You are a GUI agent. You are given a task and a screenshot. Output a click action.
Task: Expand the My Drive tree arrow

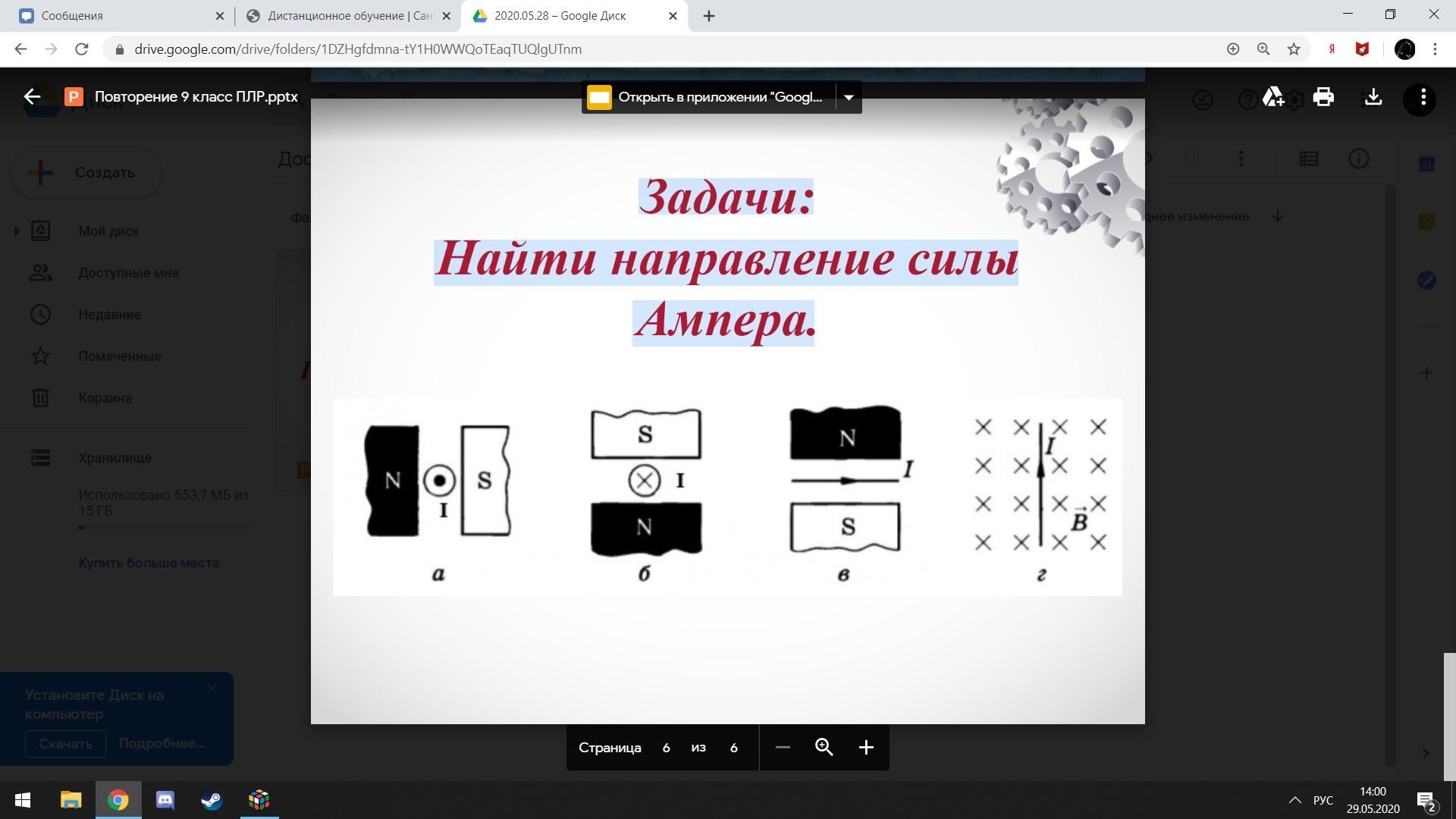[17, 231]
